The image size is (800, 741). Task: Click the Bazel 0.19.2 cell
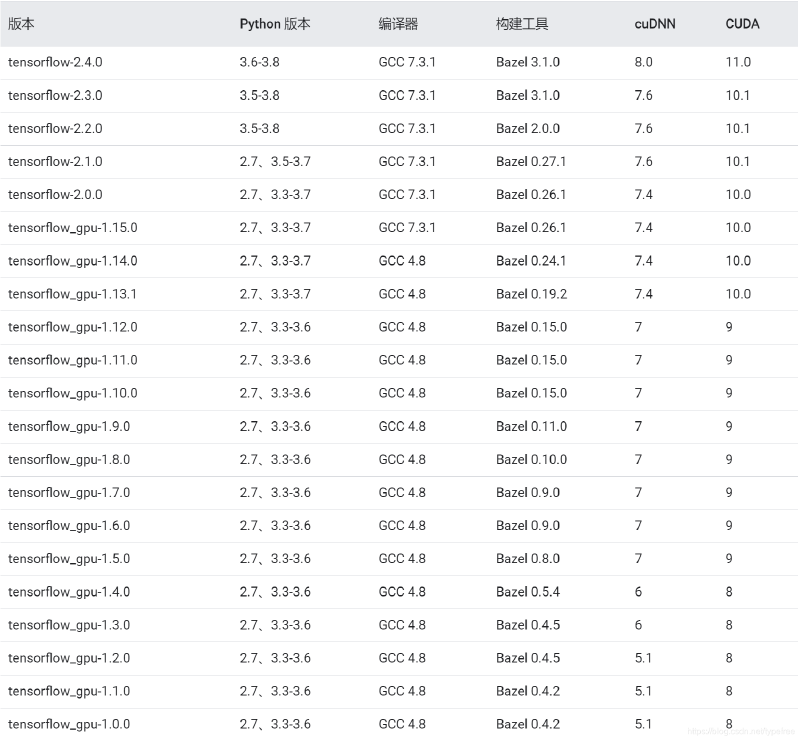[x=532, y=294]
